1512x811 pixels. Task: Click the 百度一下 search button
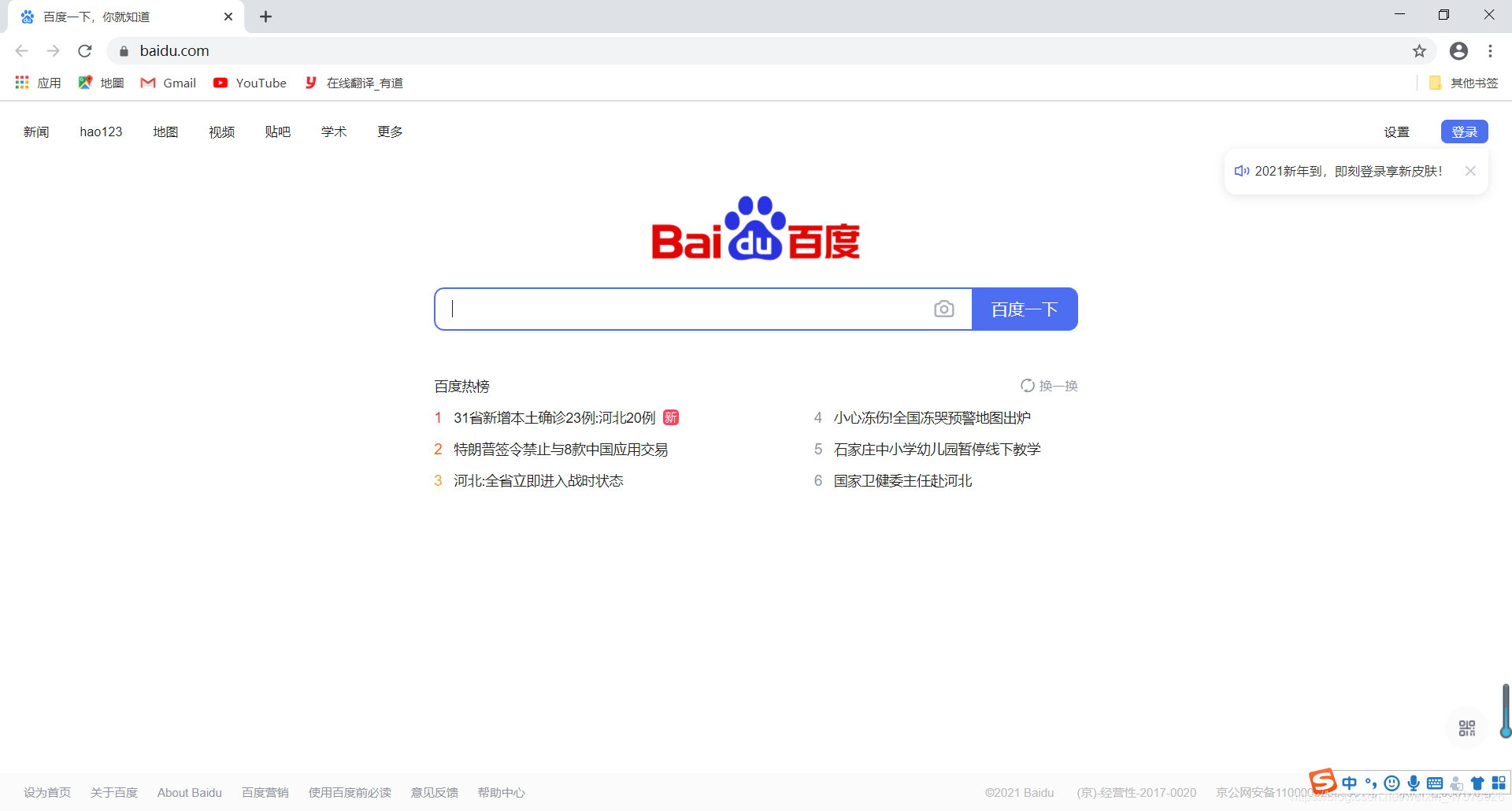pos(1025,309)
